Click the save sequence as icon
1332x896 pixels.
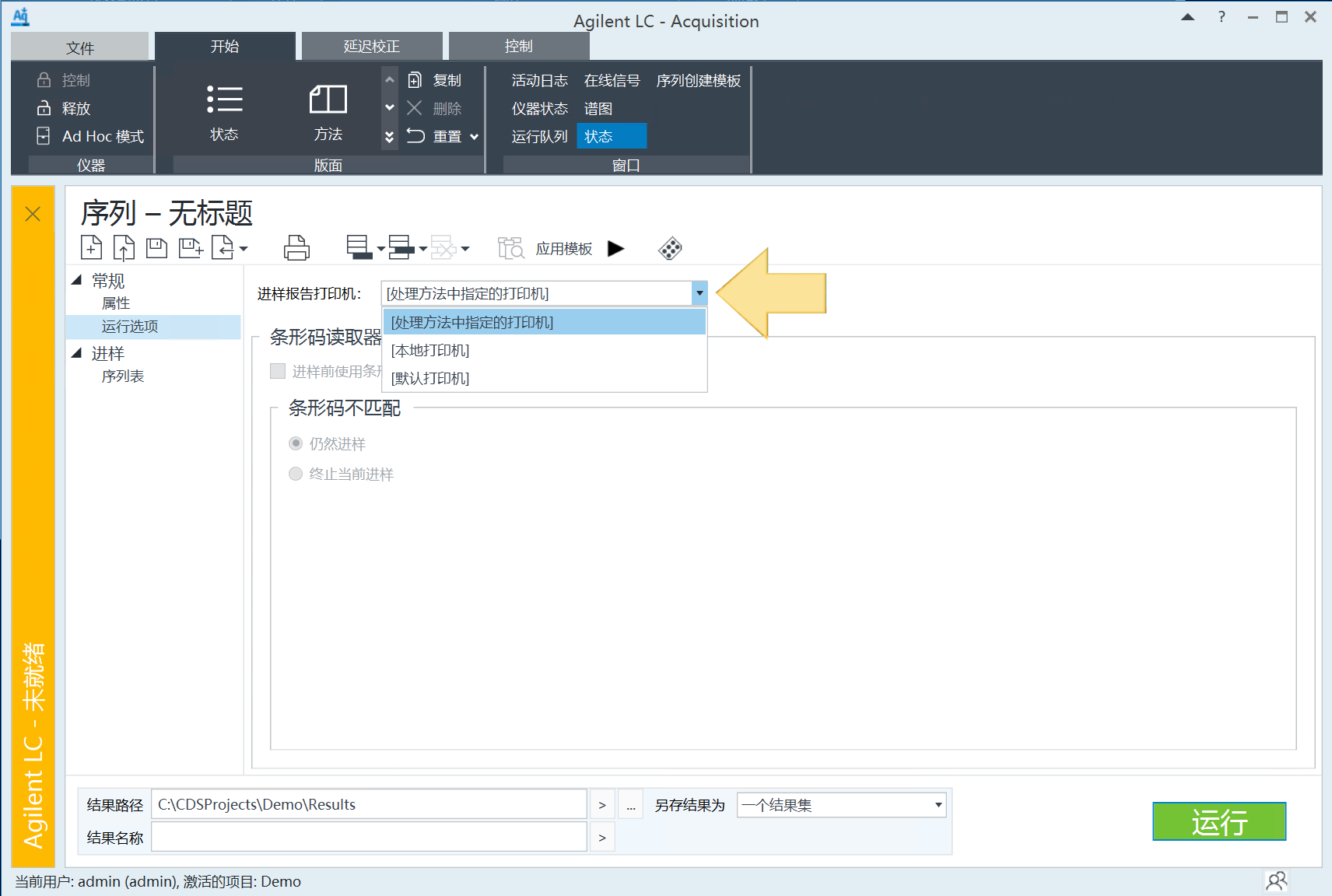pyautogui.click(x=190, y=248)
